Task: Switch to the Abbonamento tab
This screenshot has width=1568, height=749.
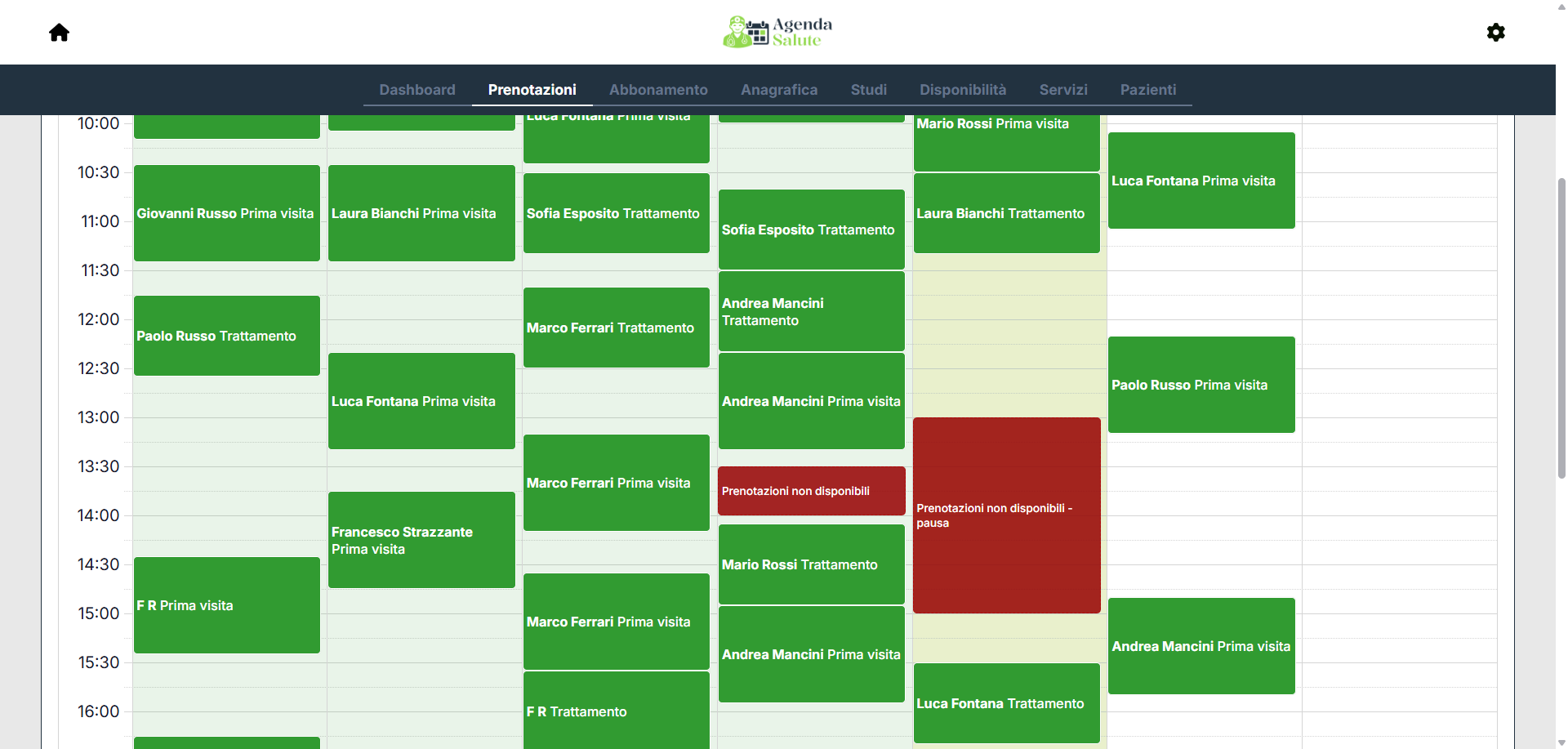Action: coord(658,90)
